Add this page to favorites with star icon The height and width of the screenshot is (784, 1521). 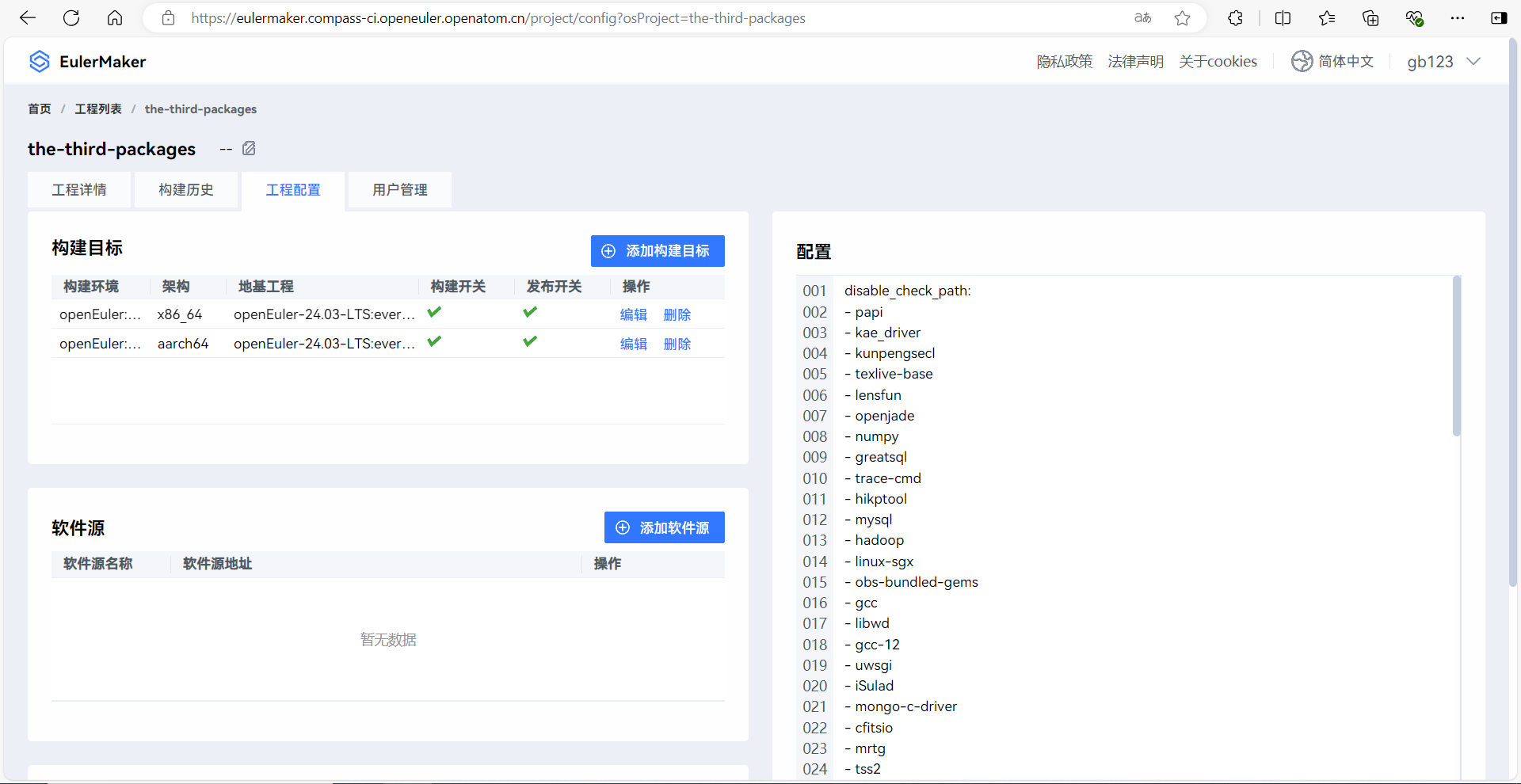[1182, 18]
